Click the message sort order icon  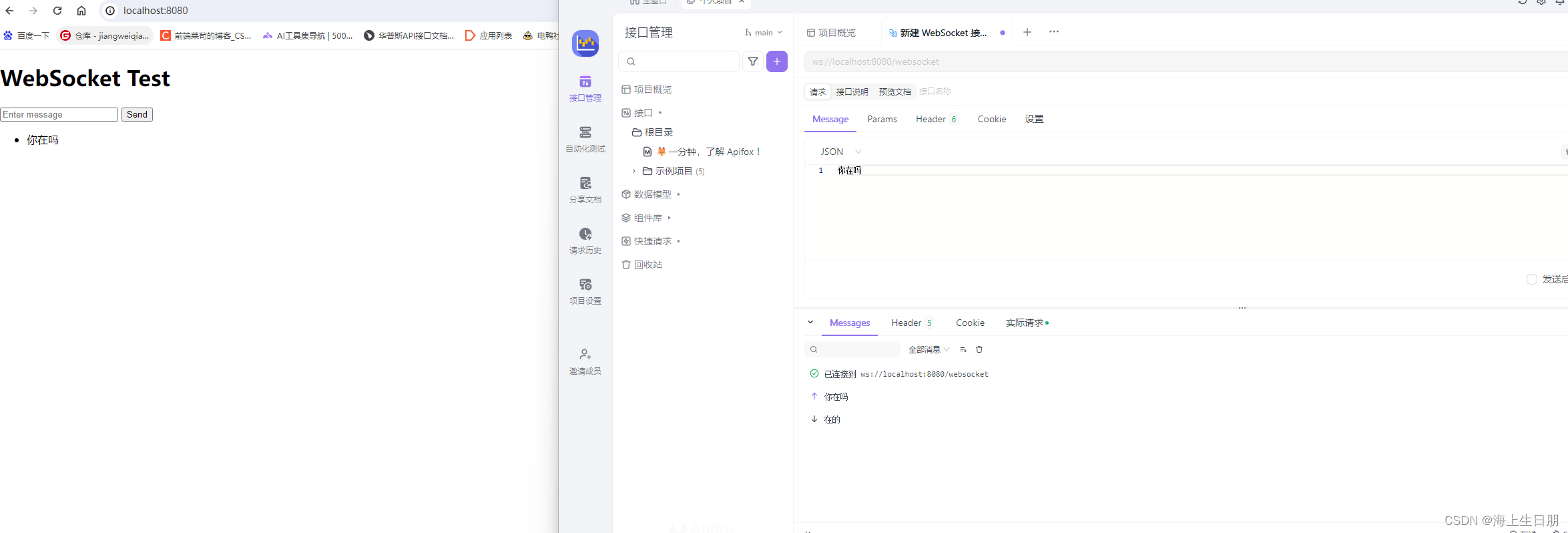point(963,349)
